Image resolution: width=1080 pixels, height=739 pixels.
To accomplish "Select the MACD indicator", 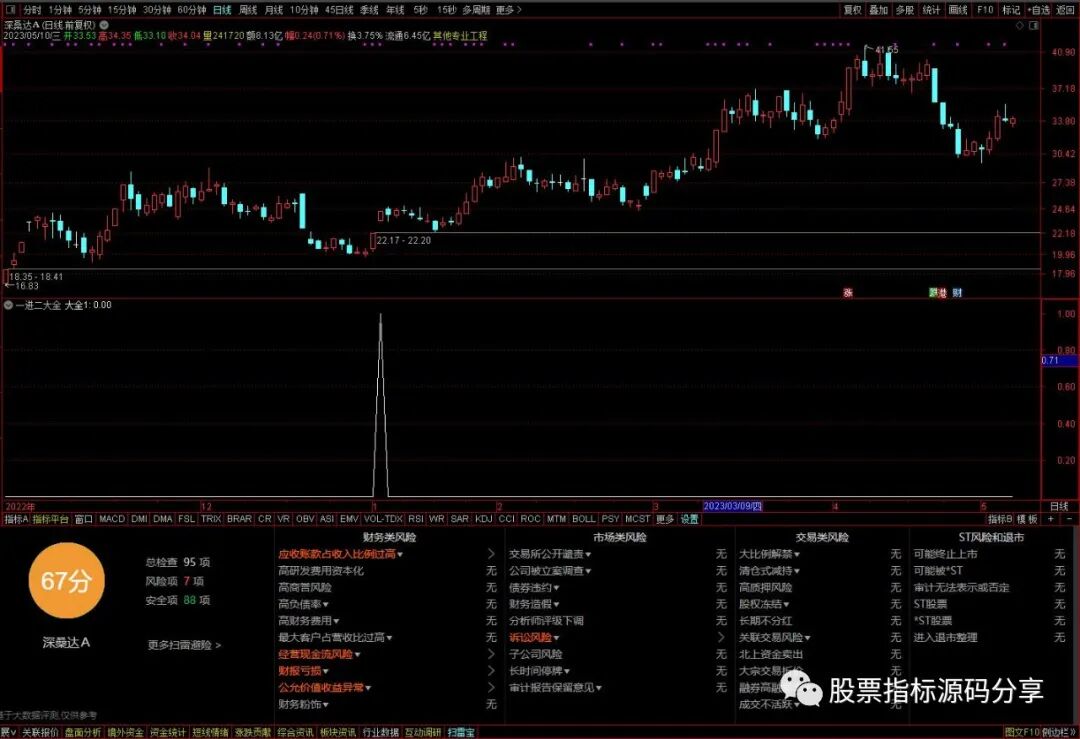I will 112,519.
